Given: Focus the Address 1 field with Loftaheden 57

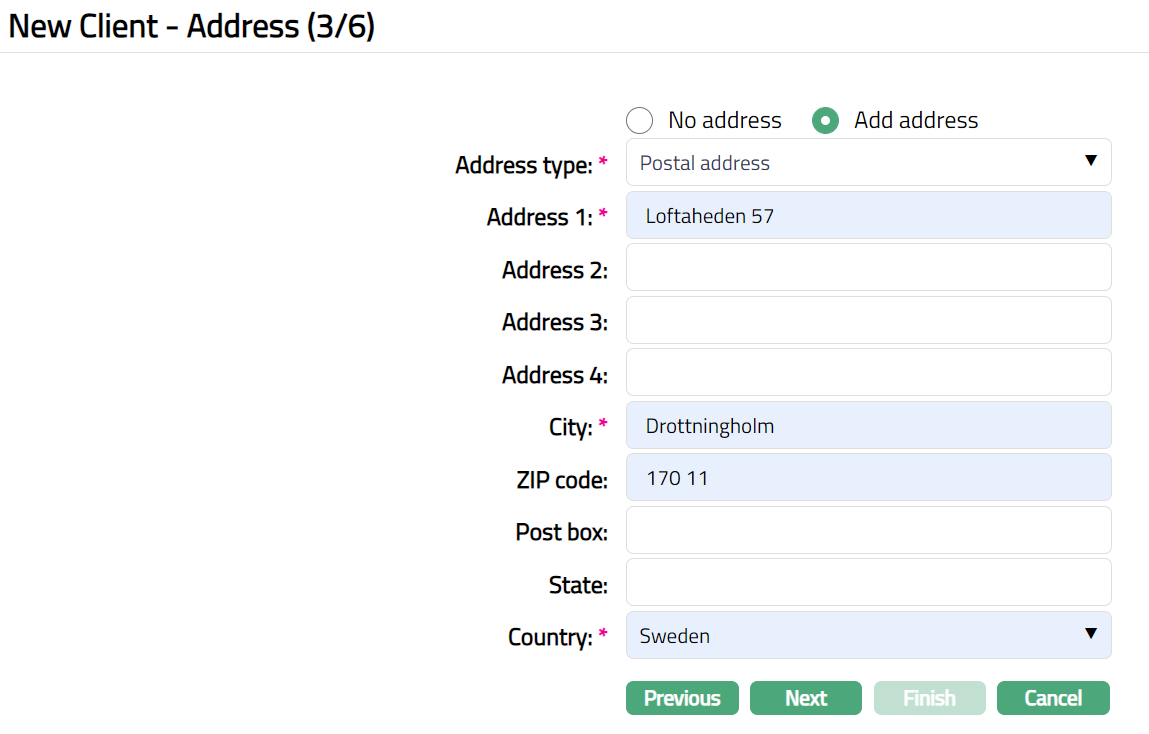Looking at the screenshot, I should click(x=867, y=215).
